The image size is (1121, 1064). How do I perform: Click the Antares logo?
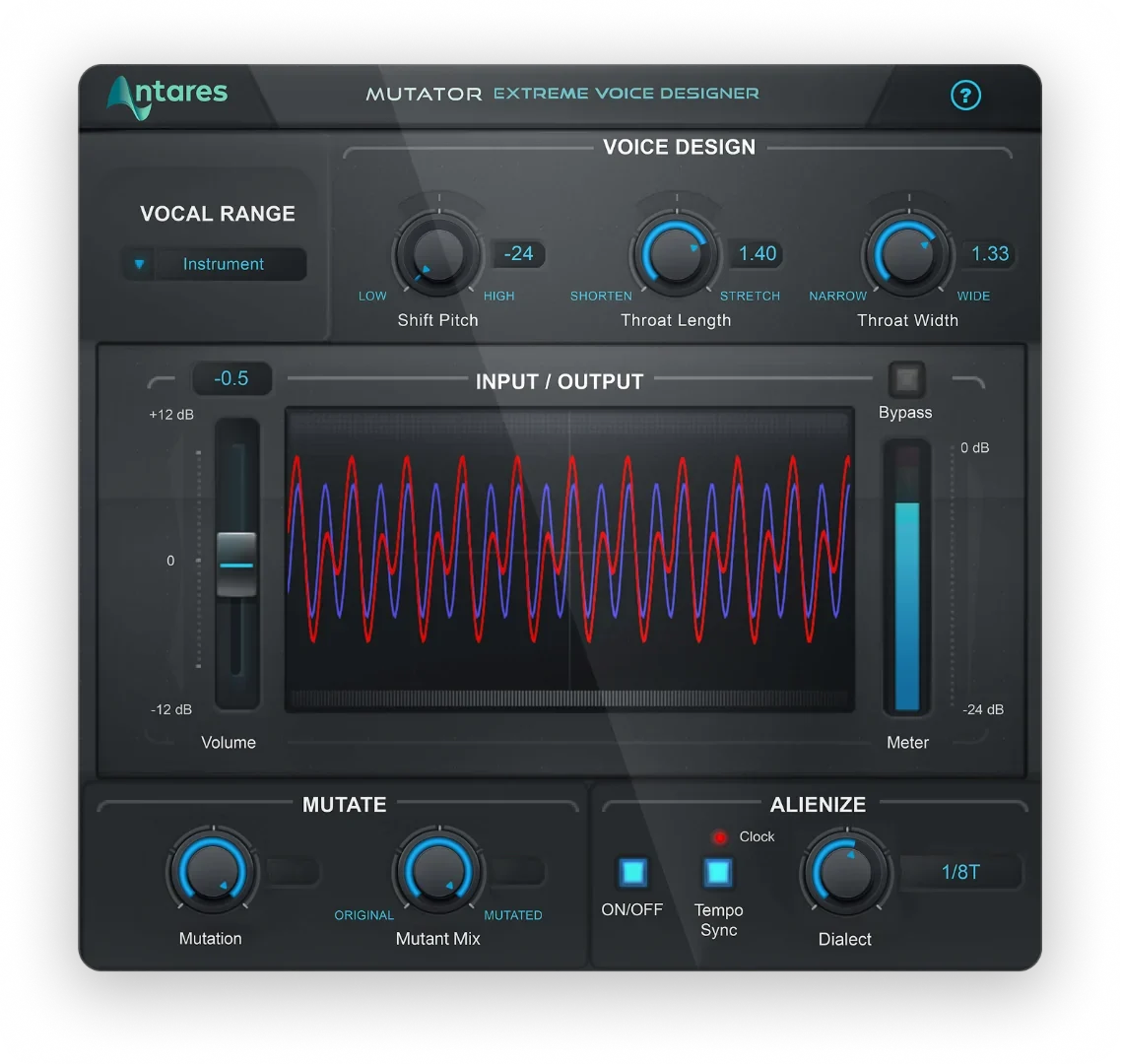[x=167, y=97]
